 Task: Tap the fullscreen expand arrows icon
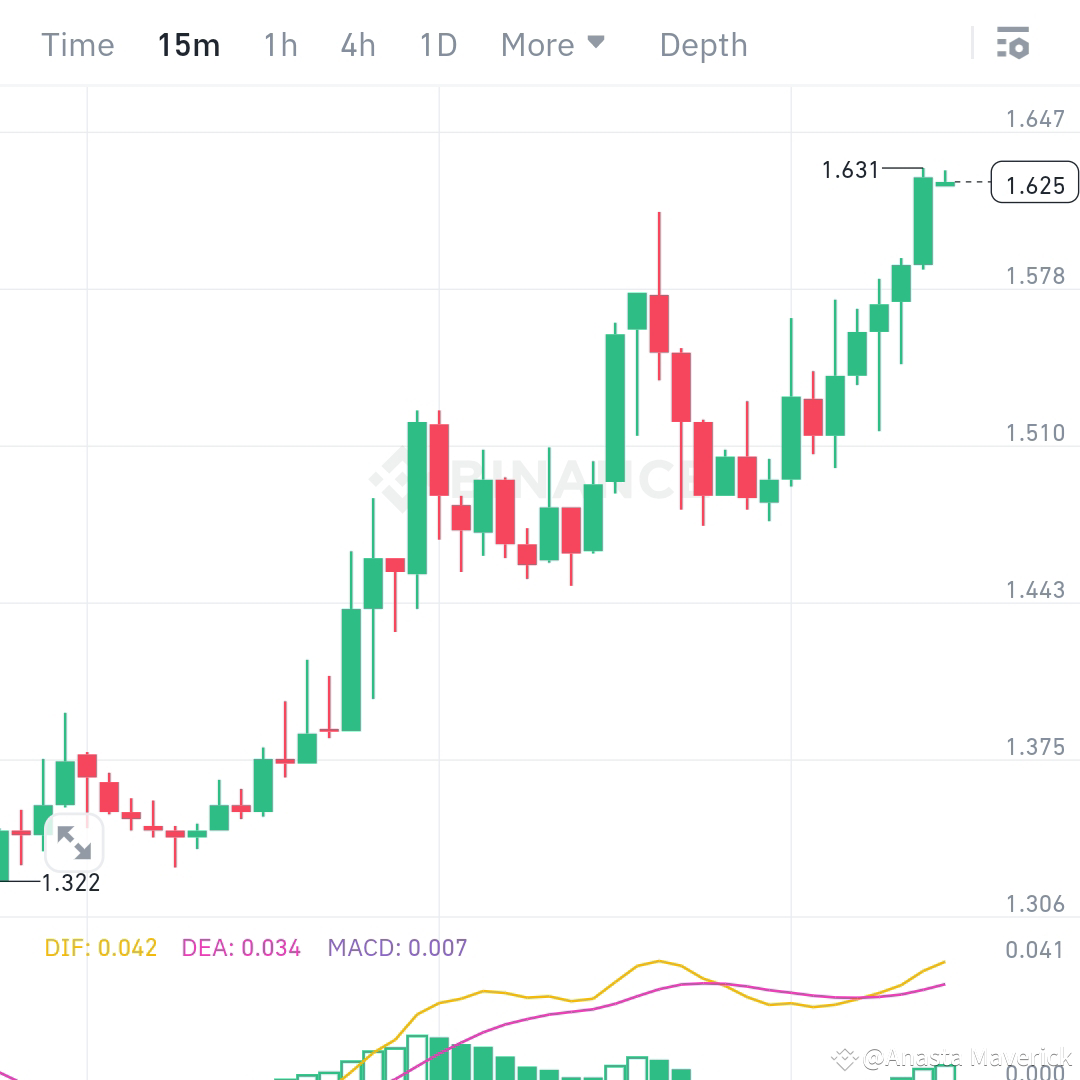75,843
